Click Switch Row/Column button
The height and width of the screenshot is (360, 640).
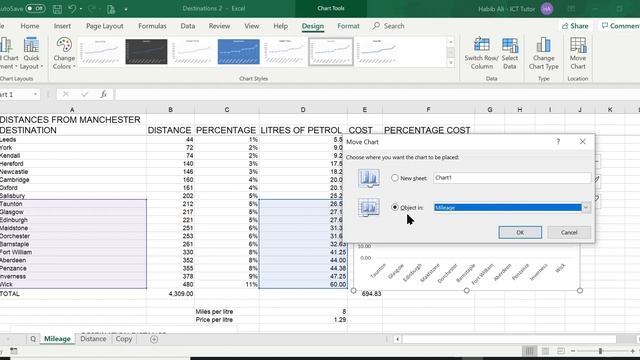481,53
